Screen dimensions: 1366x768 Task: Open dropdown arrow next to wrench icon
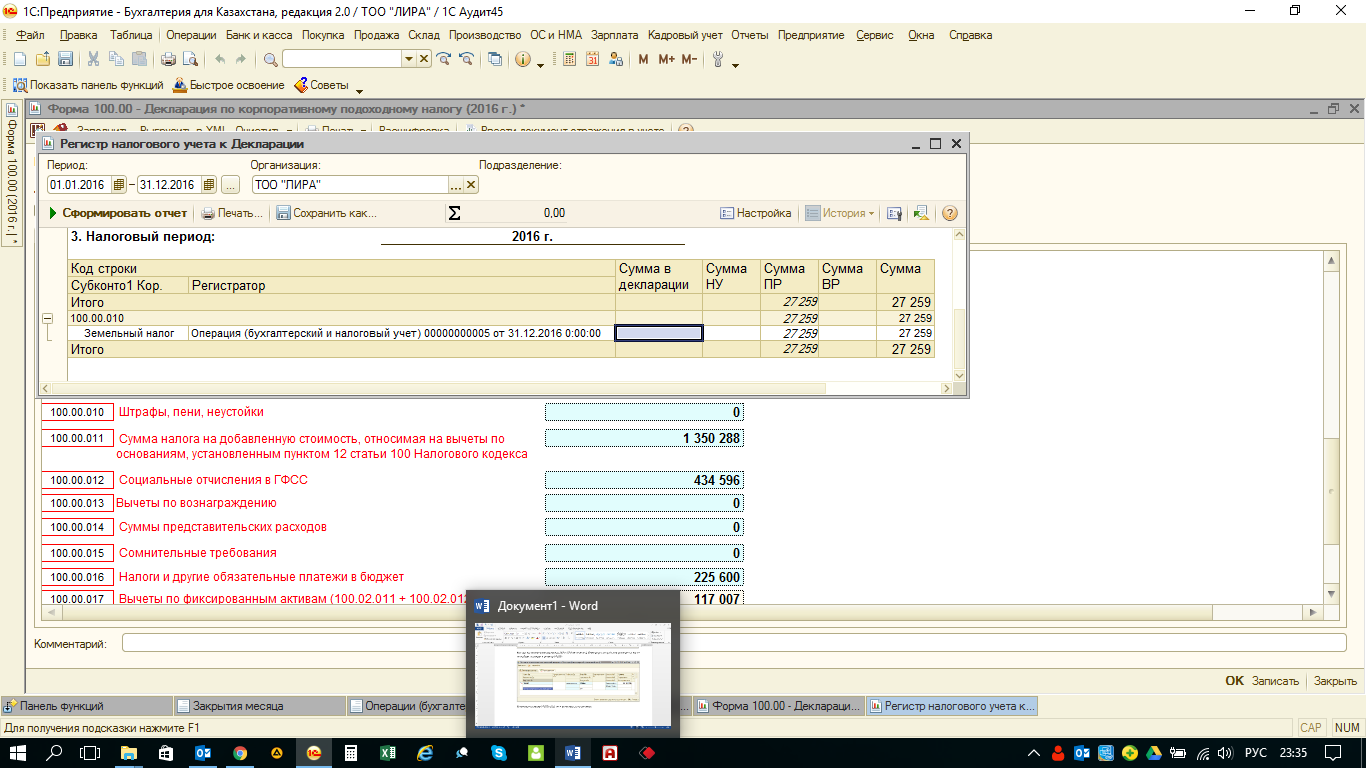click(735, 64)
